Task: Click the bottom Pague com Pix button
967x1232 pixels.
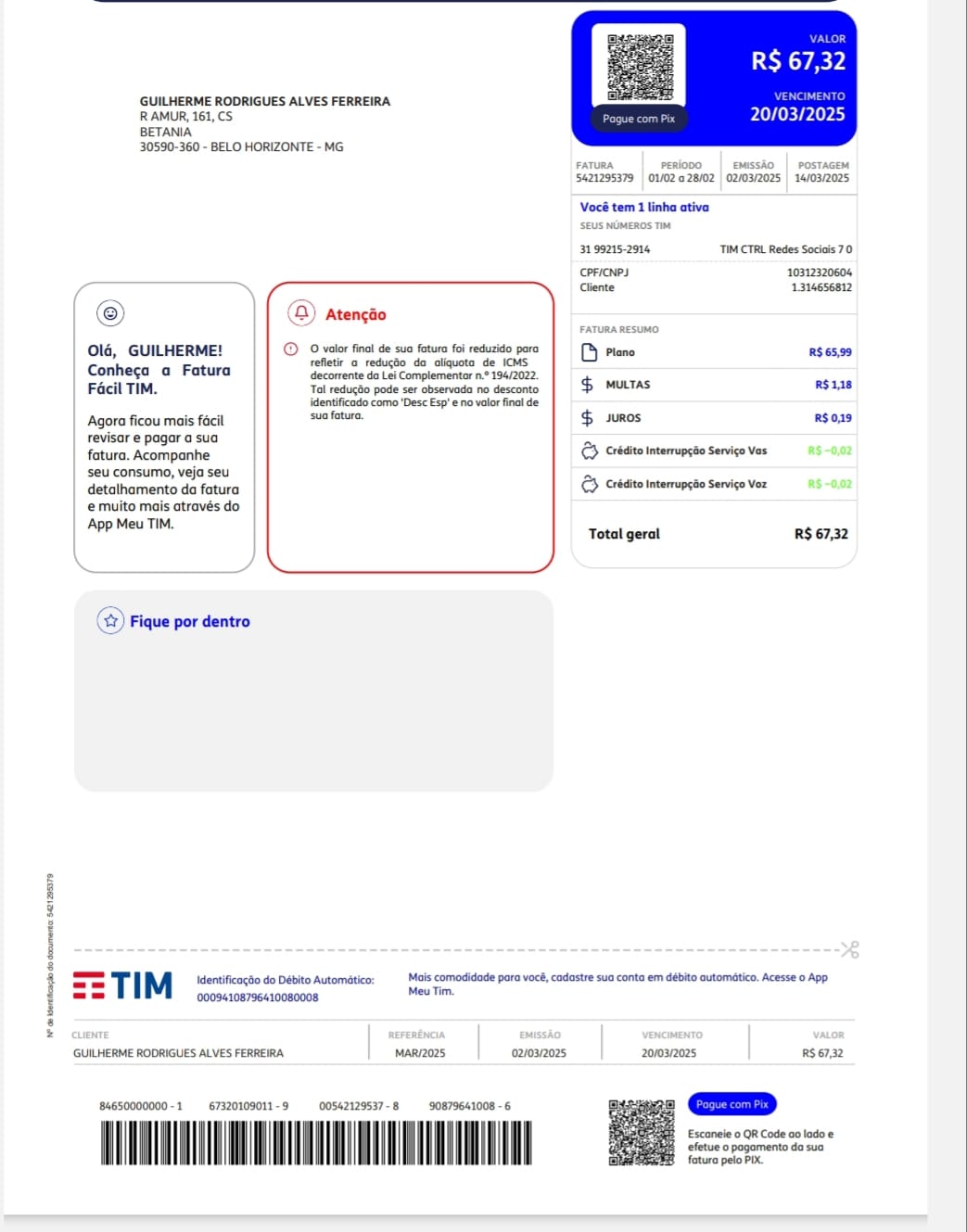Action: pos(732,1104)
